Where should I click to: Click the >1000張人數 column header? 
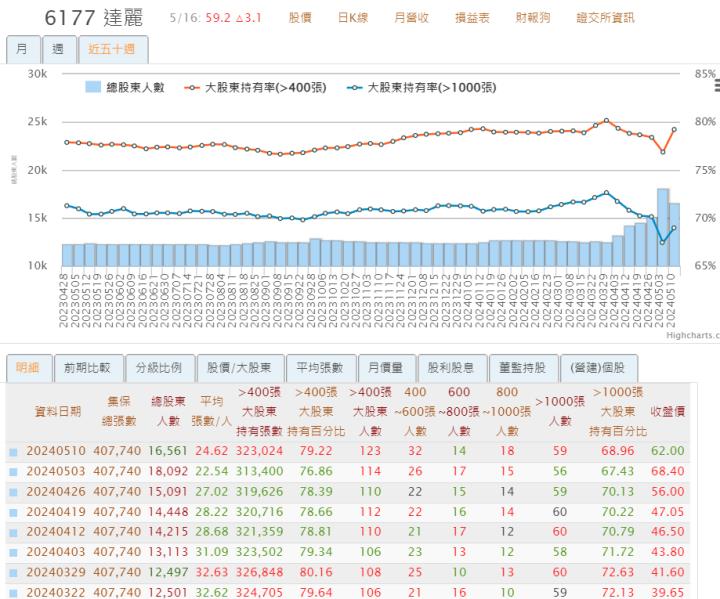click(x=560, y=411)
